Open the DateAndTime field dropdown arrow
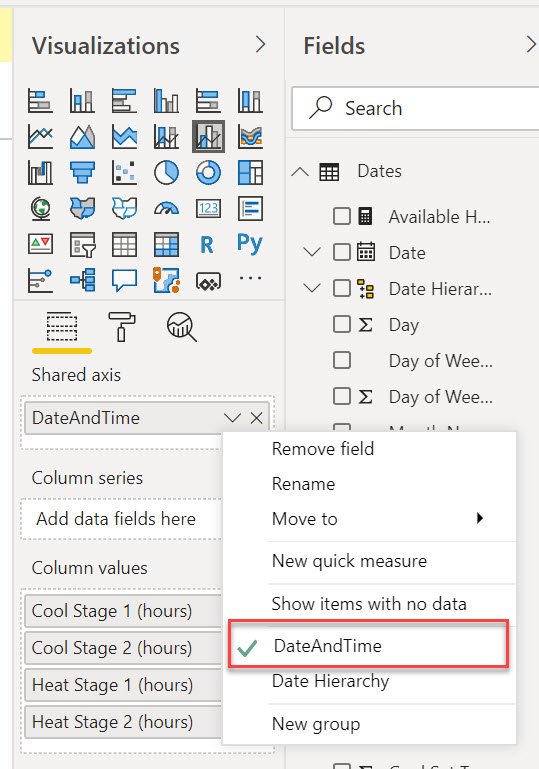Viewport: 539px width, 769px height. 232,418
